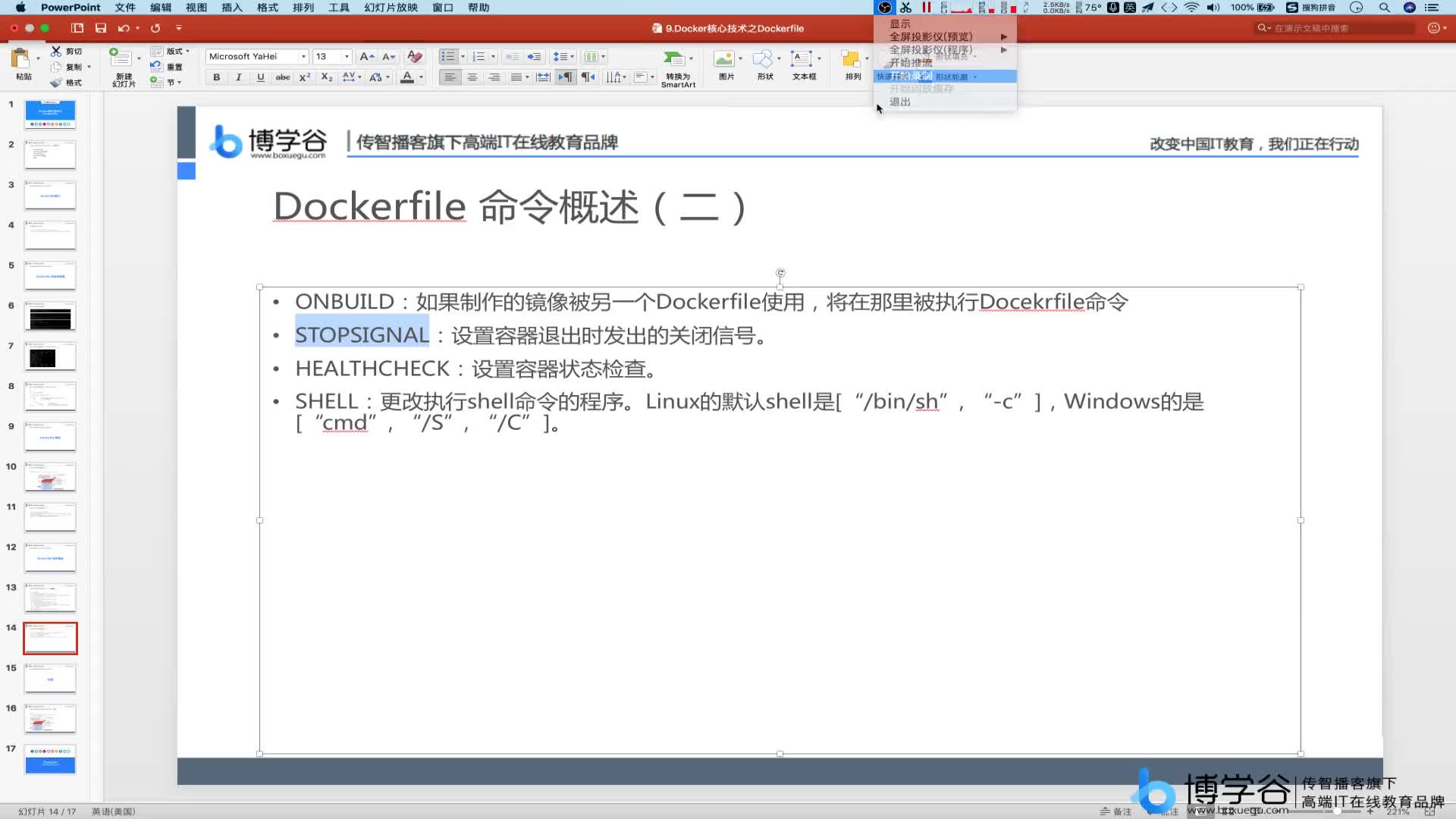Open the 格式 (Format) menu
The width and height of the screenshot is (1456, 819).
[x=268, y=8]
